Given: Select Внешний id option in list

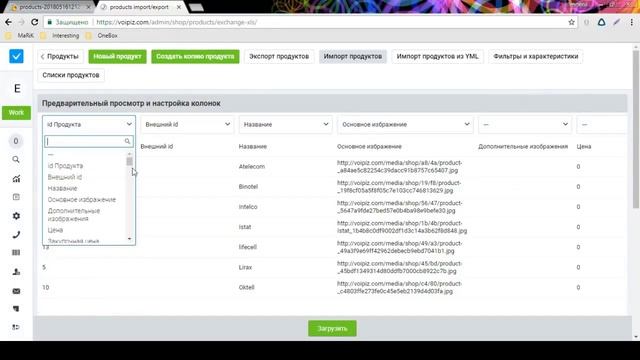Looking at the screenshot, I should [x=65, y=177].
